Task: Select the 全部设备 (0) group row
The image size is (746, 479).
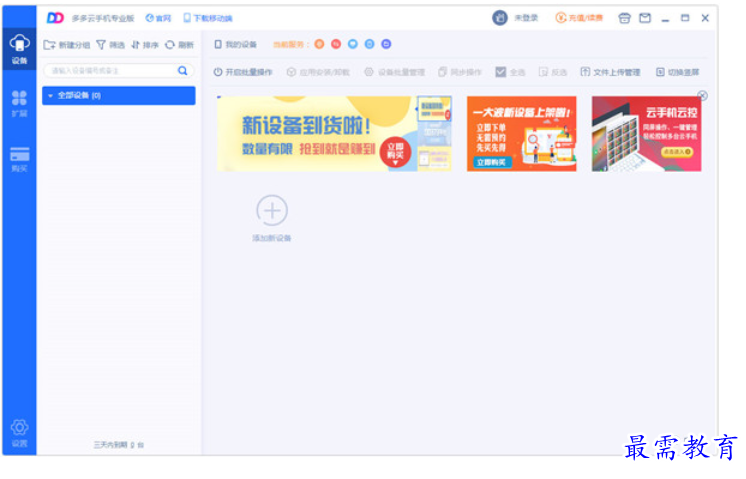Action: tap(118, 96)
